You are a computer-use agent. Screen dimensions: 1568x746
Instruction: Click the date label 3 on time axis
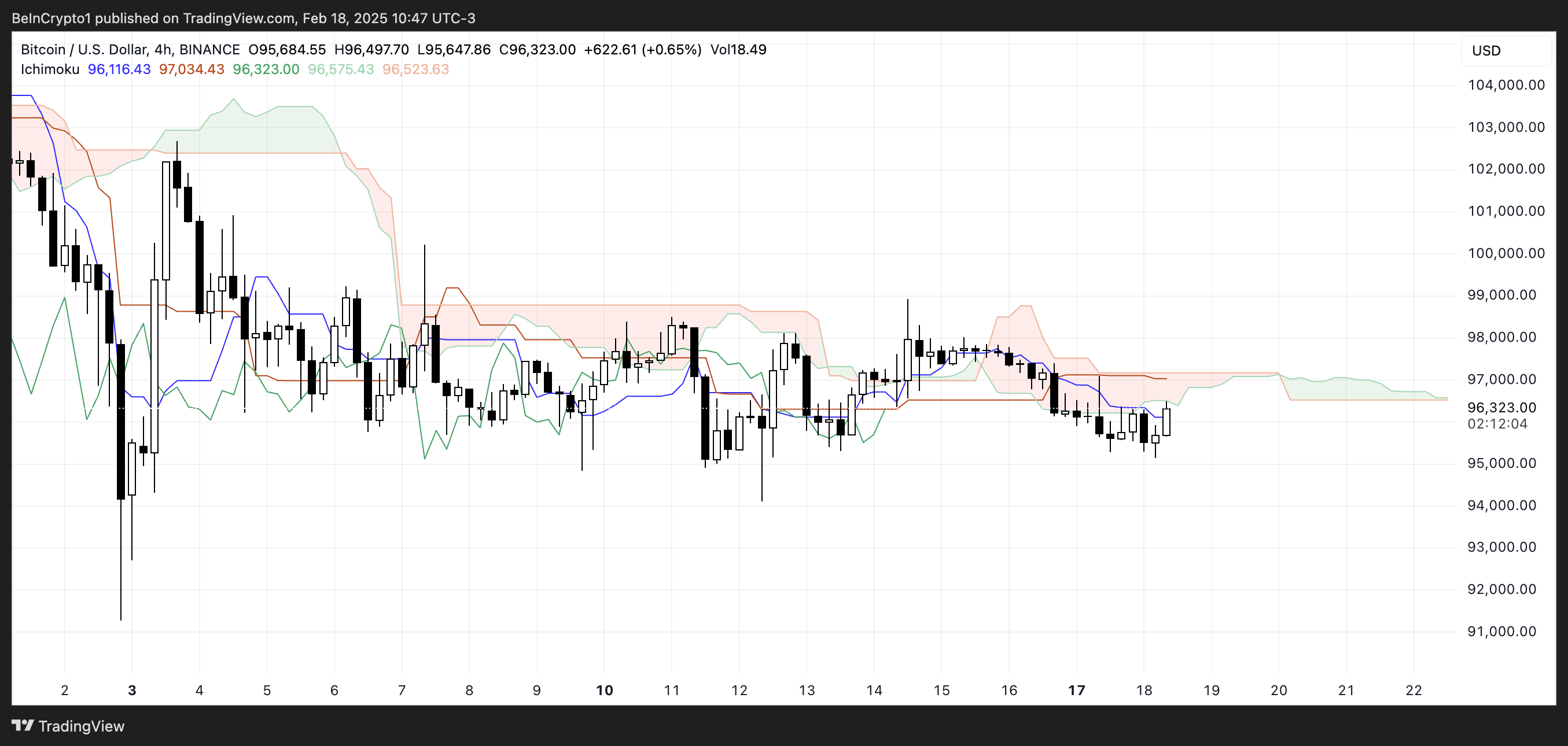point(132,690)
